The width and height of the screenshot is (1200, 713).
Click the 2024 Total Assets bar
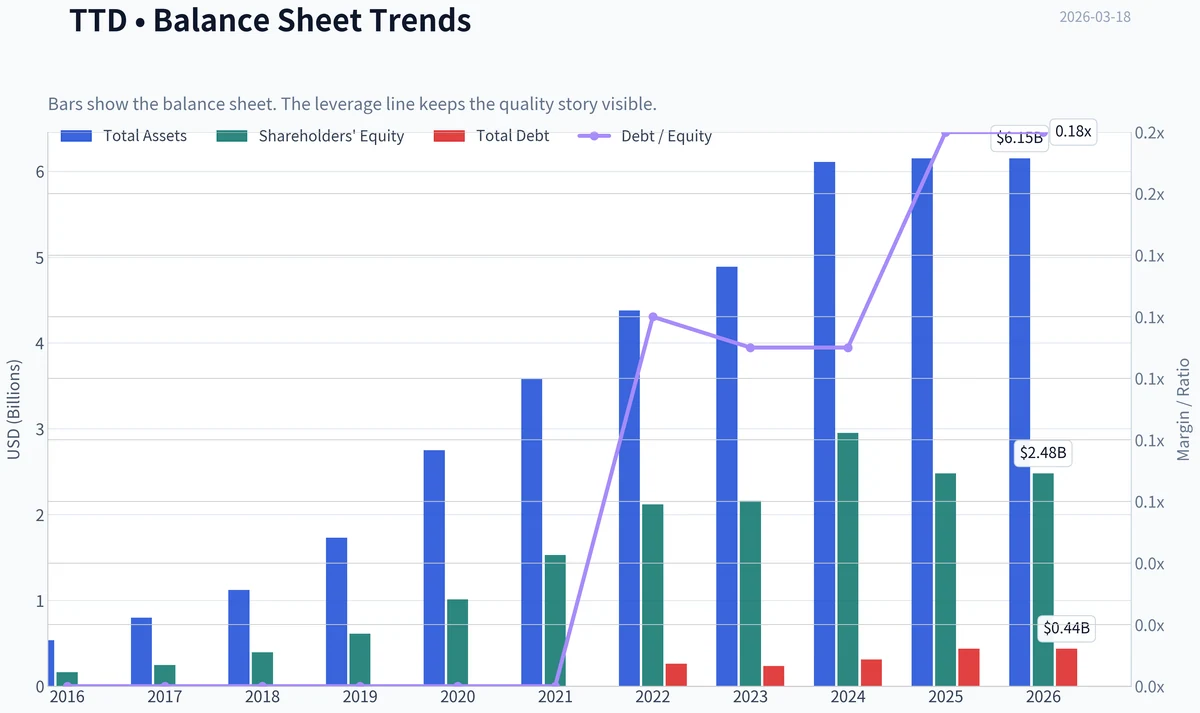click(824, 424)
